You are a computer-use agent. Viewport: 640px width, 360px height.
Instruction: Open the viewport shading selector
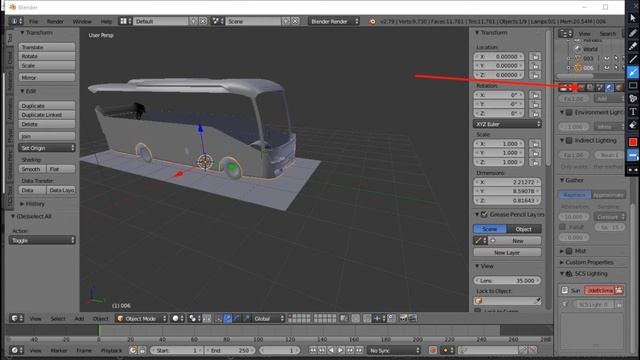tap(178, 318)
